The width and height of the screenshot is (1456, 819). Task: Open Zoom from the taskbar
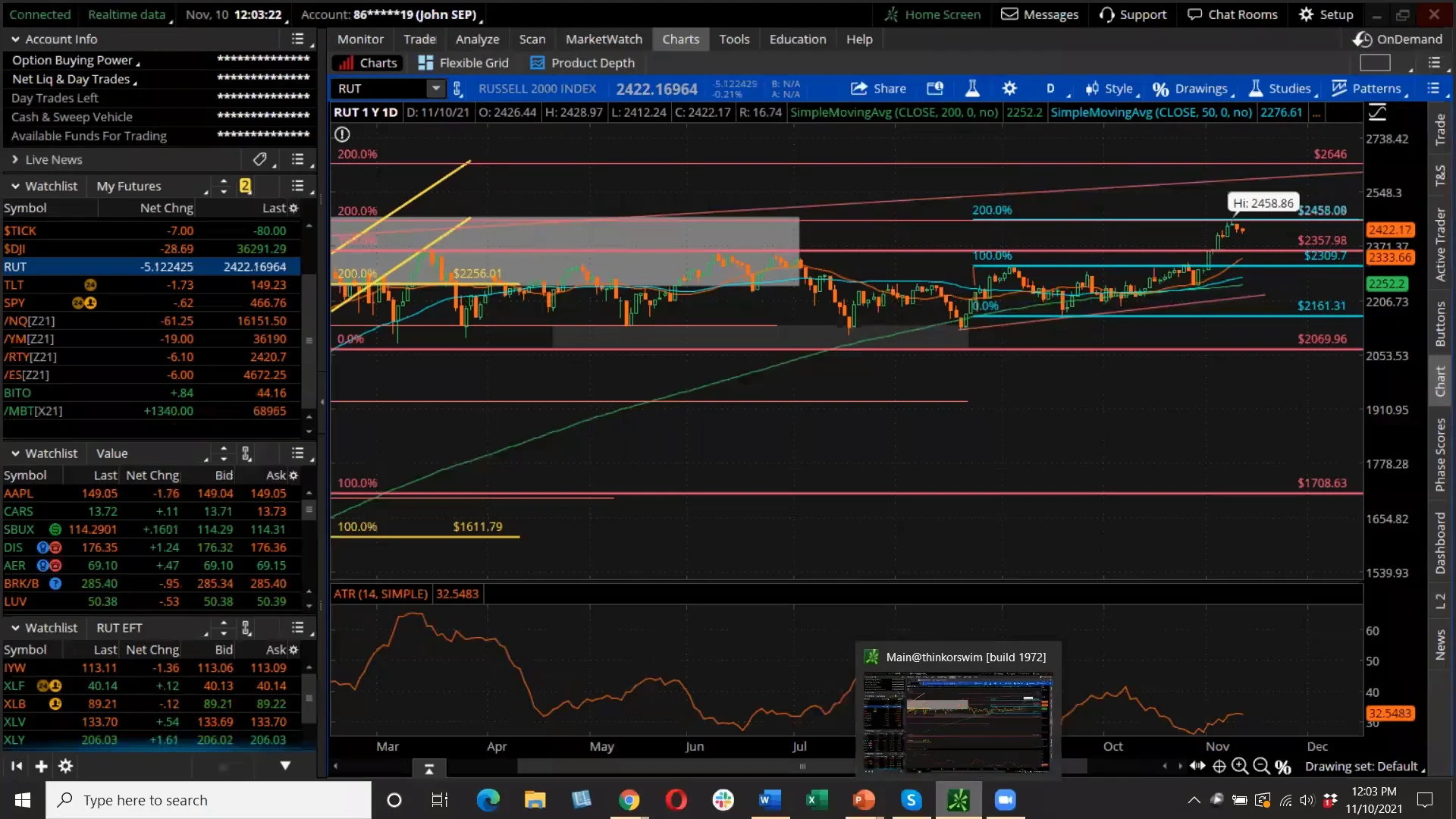tap(1006, 800)
